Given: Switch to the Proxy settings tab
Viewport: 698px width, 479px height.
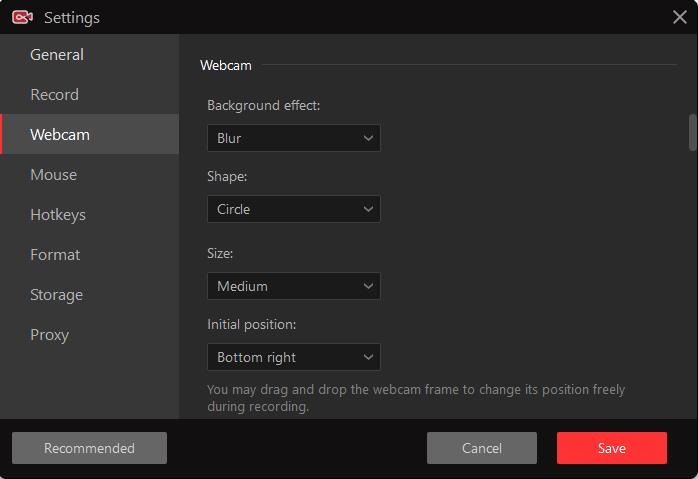Looking at the screenshot, I should (x=49, y=335).
